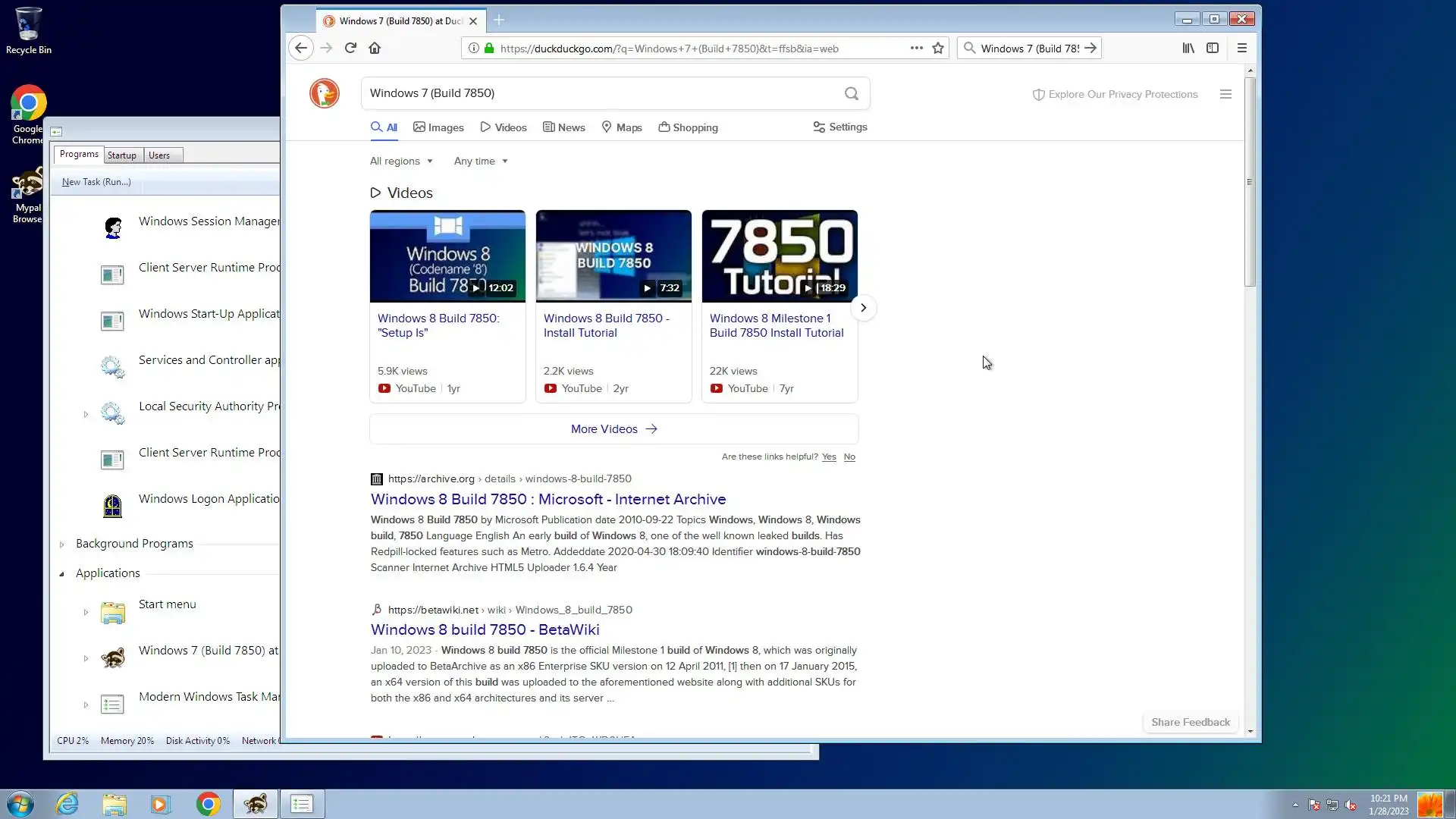Click the browser's vertical scrollbar thumb
Image resolution: width=1456 pixels, height=819 pixels.
pos(1250,182)
